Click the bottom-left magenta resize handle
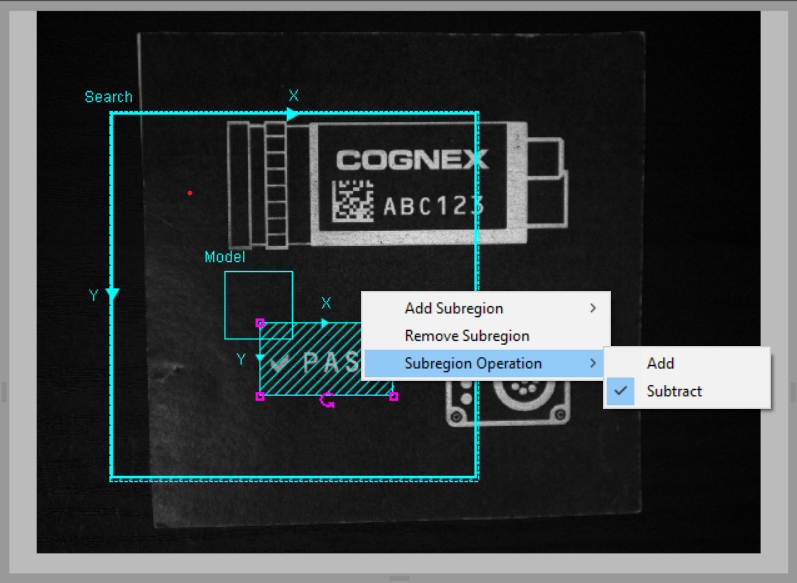This screenshot has width=797, height=583. pyautogui.click(x=260, y=397)
